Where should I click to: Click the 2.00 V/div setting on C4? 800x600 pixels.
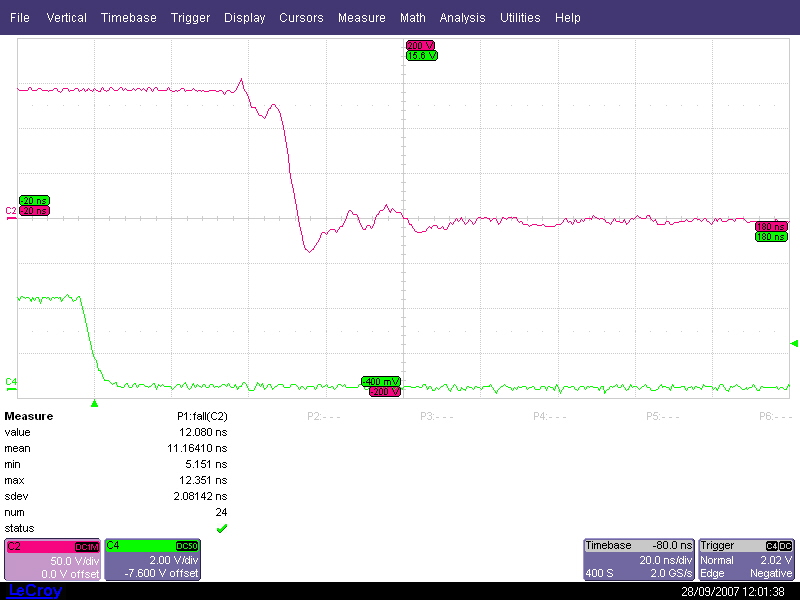point(173,560)
